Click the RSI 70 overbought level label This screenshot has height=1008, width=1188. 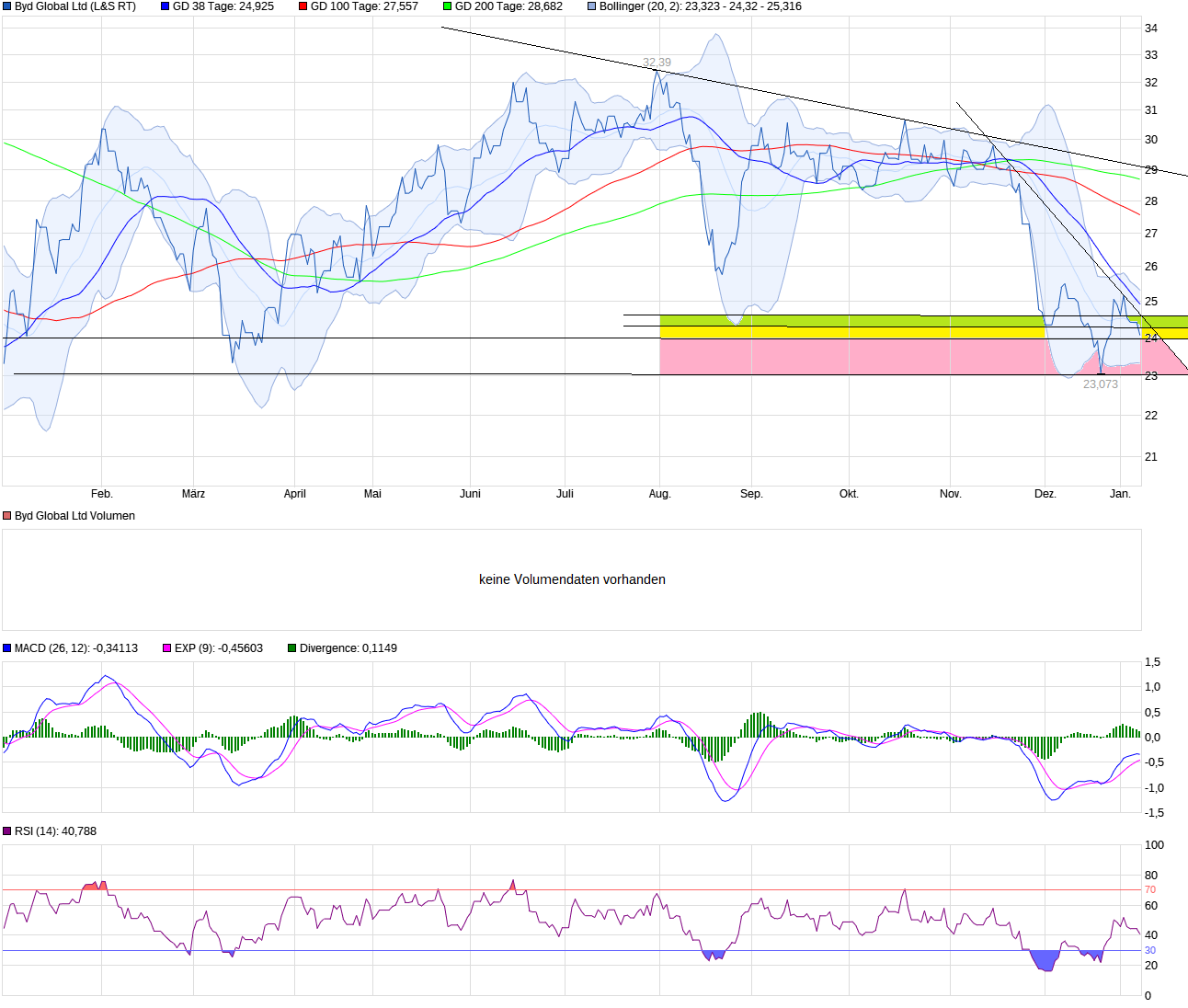pyautogui.click(x=1150, y=889)
